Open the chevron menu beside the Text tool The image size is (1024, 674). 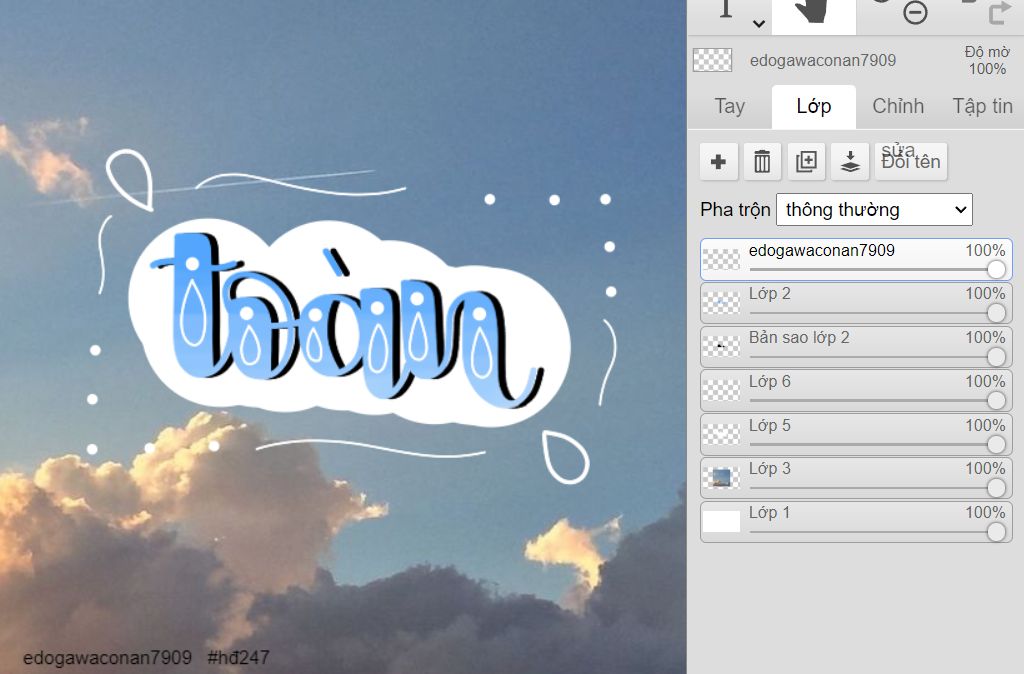pos(758,24)
